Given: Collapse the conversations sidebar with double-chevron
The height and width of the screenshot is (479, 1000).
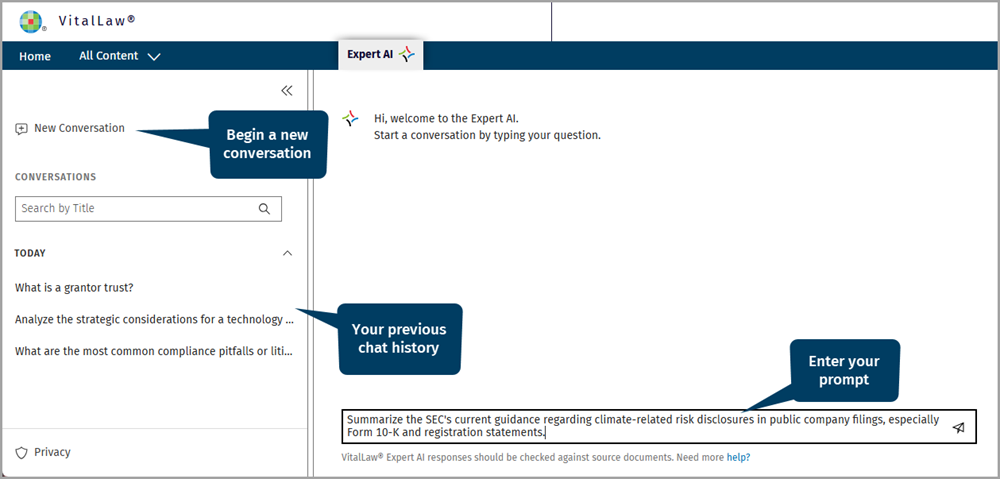Looking at the screenshot, I should (x=287, y=91).
